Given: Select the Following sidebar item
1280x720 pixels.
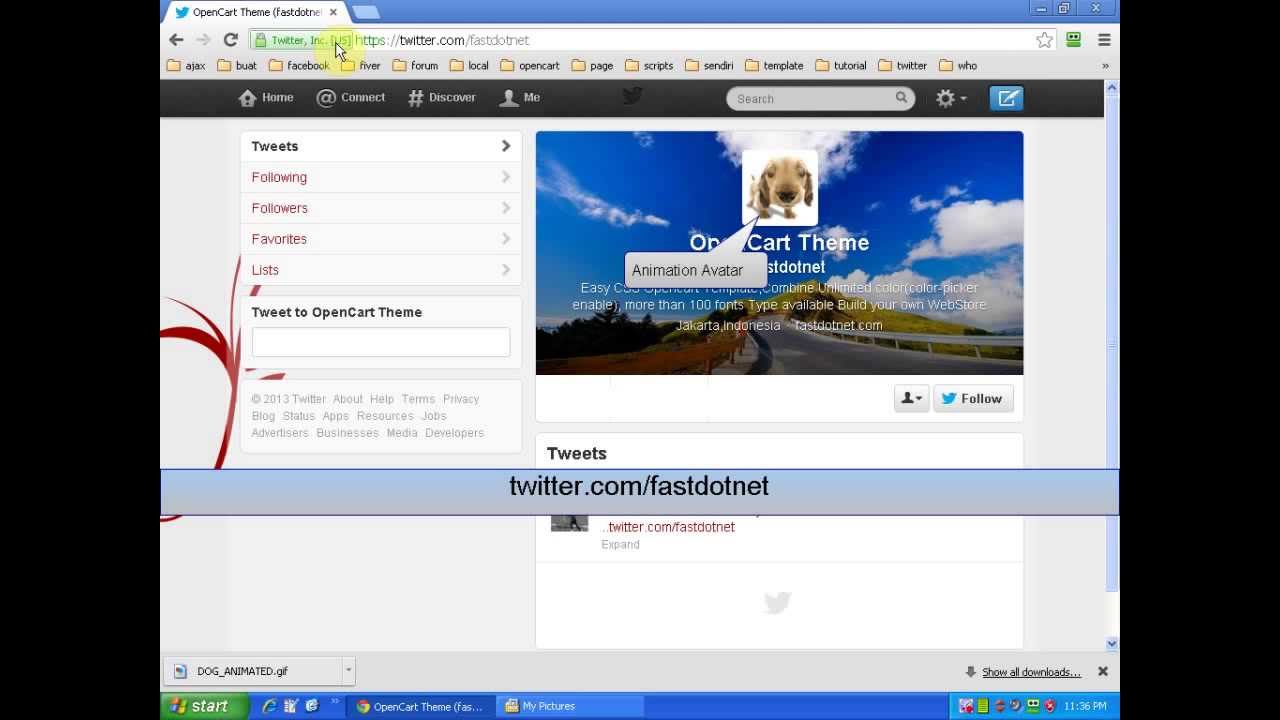Looking at the screenshot, I should 381,177.
